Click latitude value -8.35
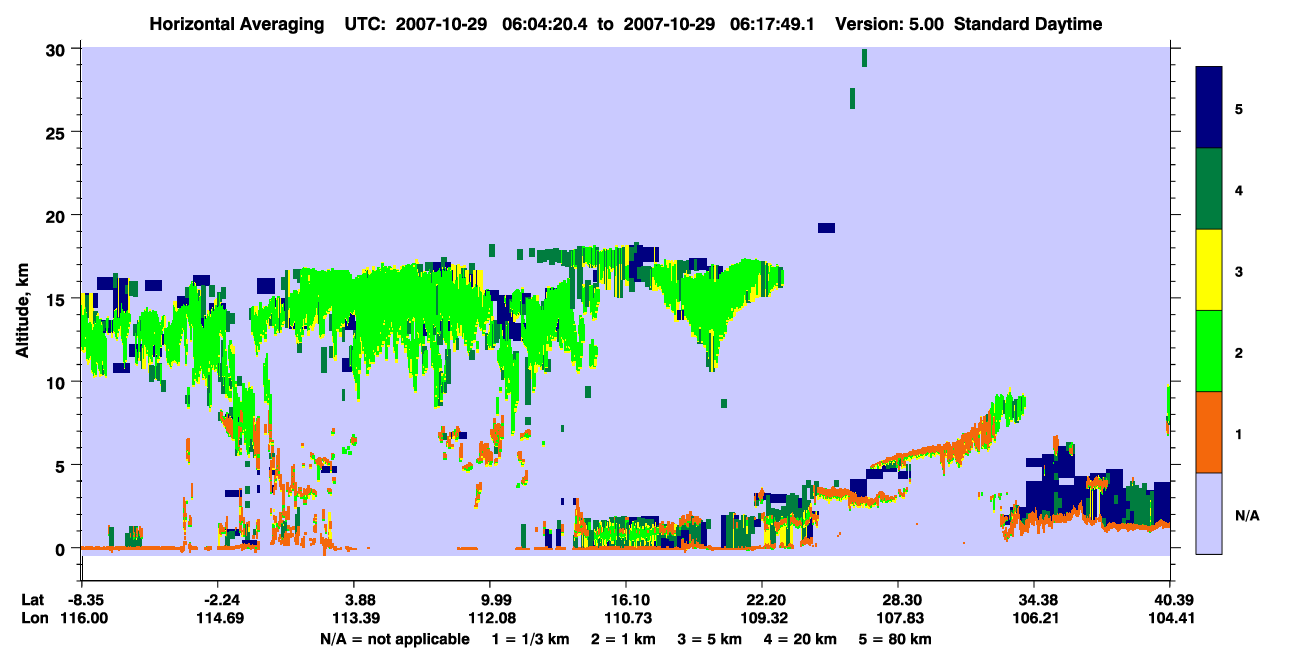 click(x=83, y=600)
